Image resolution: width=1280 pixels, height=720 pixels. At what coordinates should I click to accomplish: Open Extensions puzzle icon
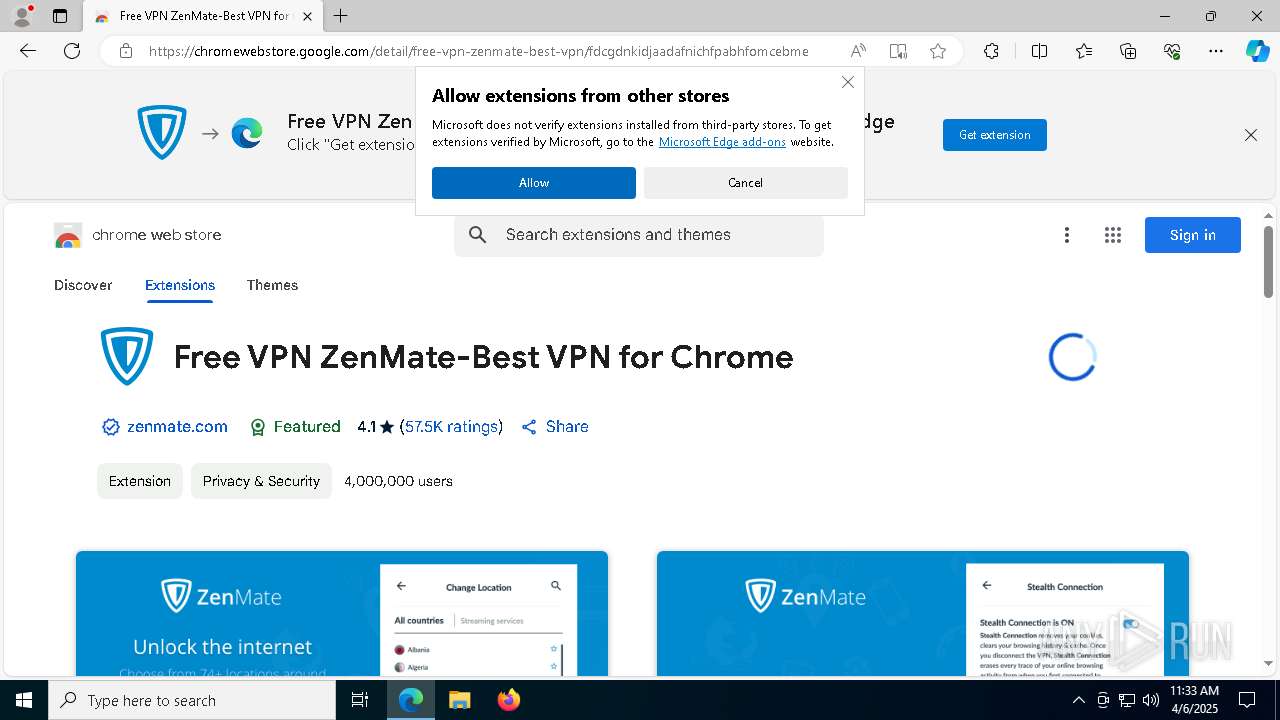[991, 51]
